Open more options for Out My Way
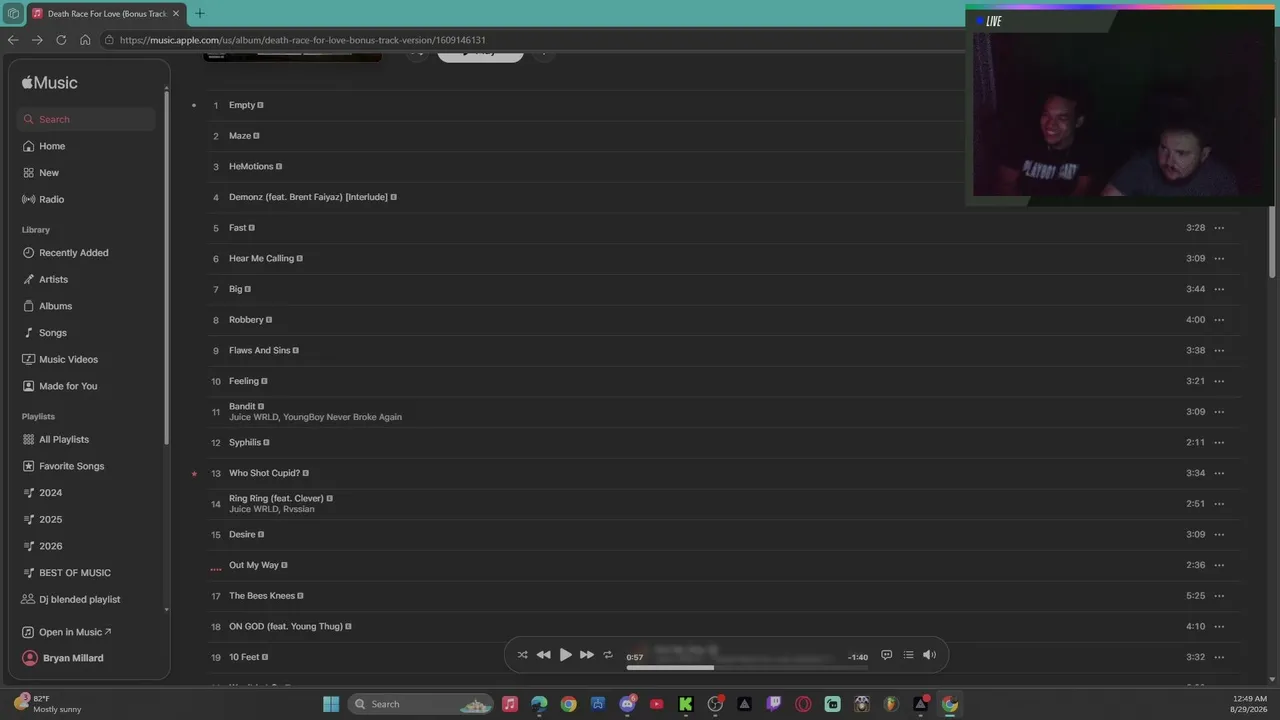Screen dimensions: 1280x720 pyautogui.click(x=1219, y=565)
